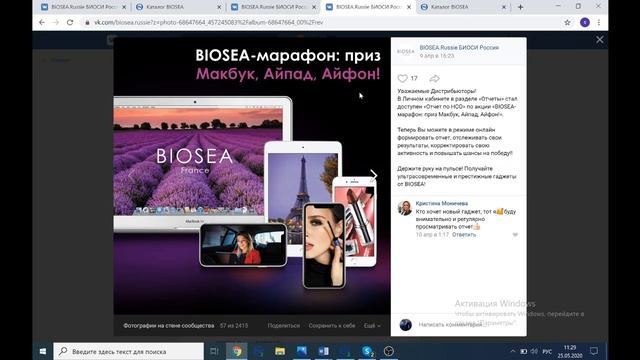The width and height of the screenshot is (640, 360).
Task: Switch input language РУС indicator
Action: click(x=547, y=351)
